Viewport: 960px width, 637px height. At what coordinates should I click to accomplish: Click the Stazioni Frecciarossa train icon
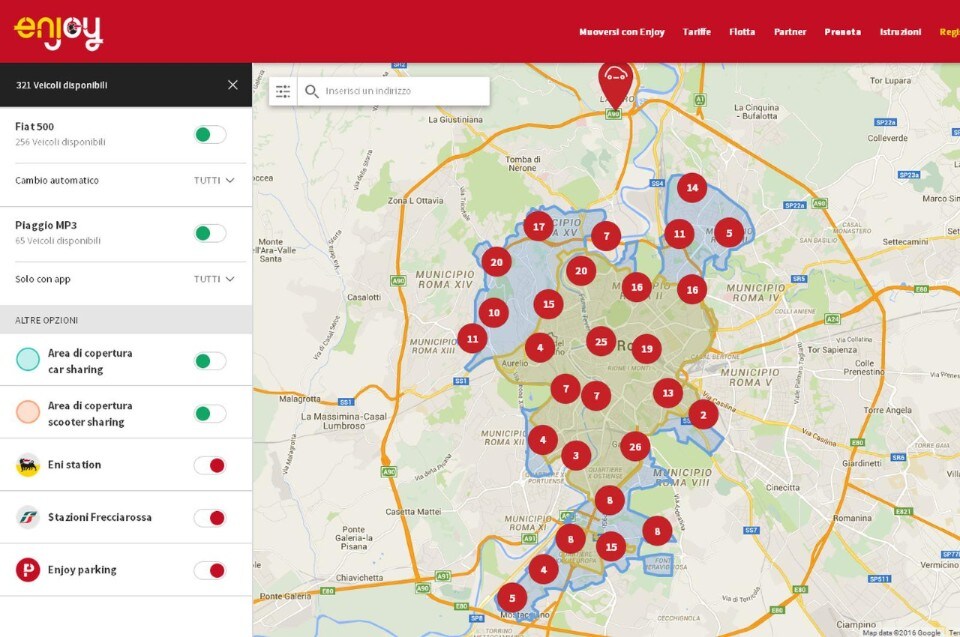(28, 517)
